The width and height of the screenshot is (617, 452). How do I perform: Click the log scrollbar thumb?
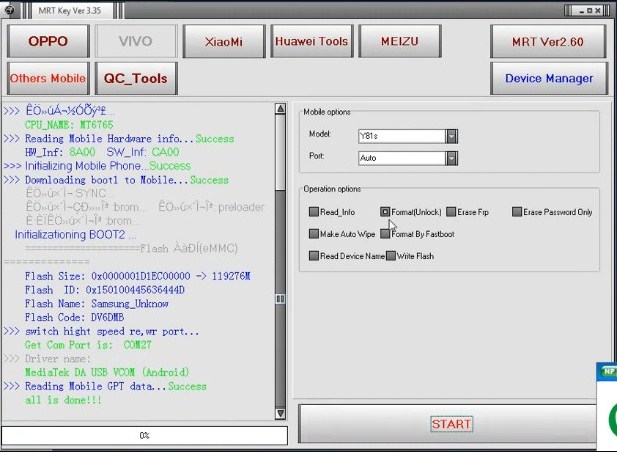[x=281, y=299]
